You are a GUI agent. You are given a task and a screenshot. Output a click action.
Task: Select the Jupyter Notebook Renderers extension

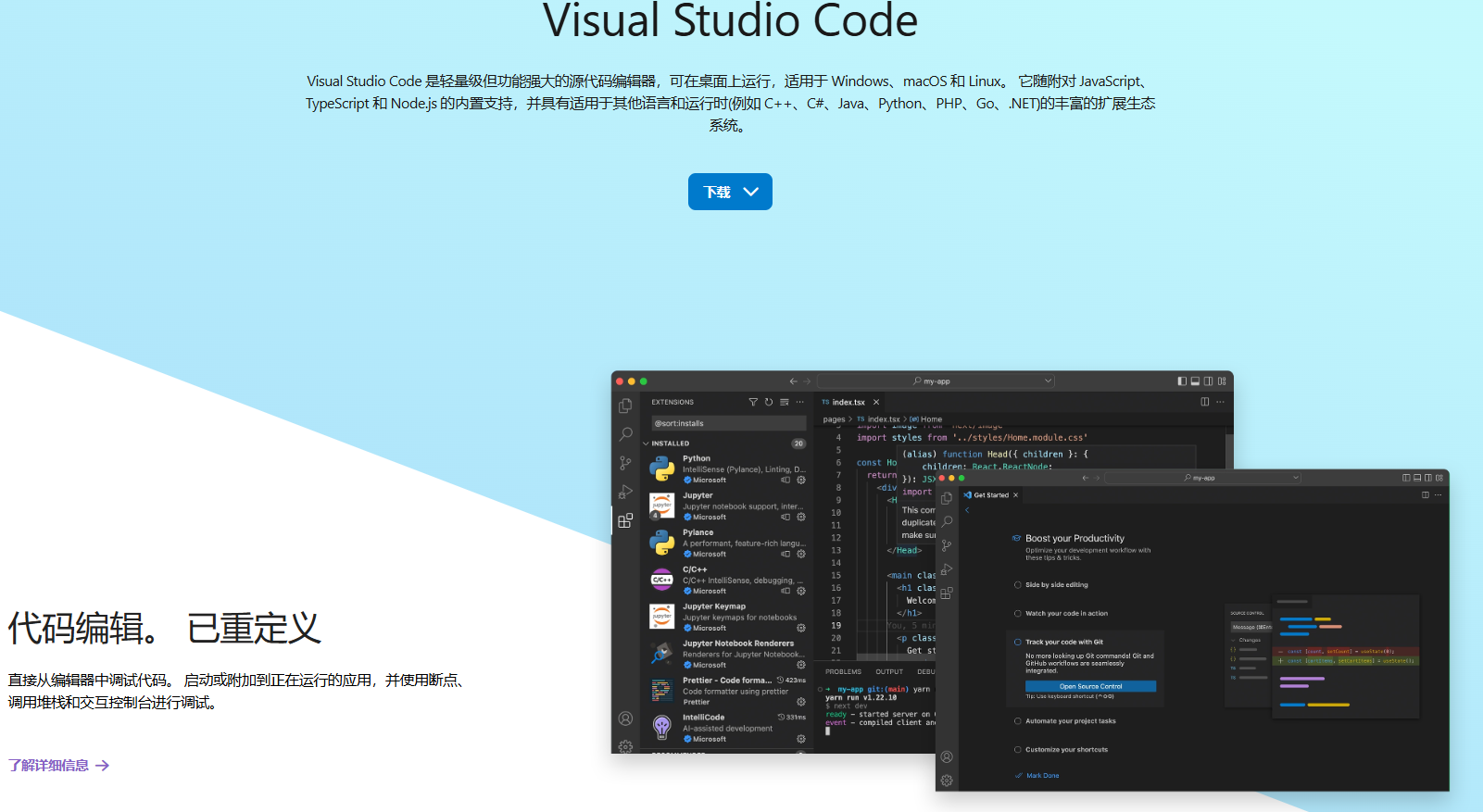[x=728, y=655]
